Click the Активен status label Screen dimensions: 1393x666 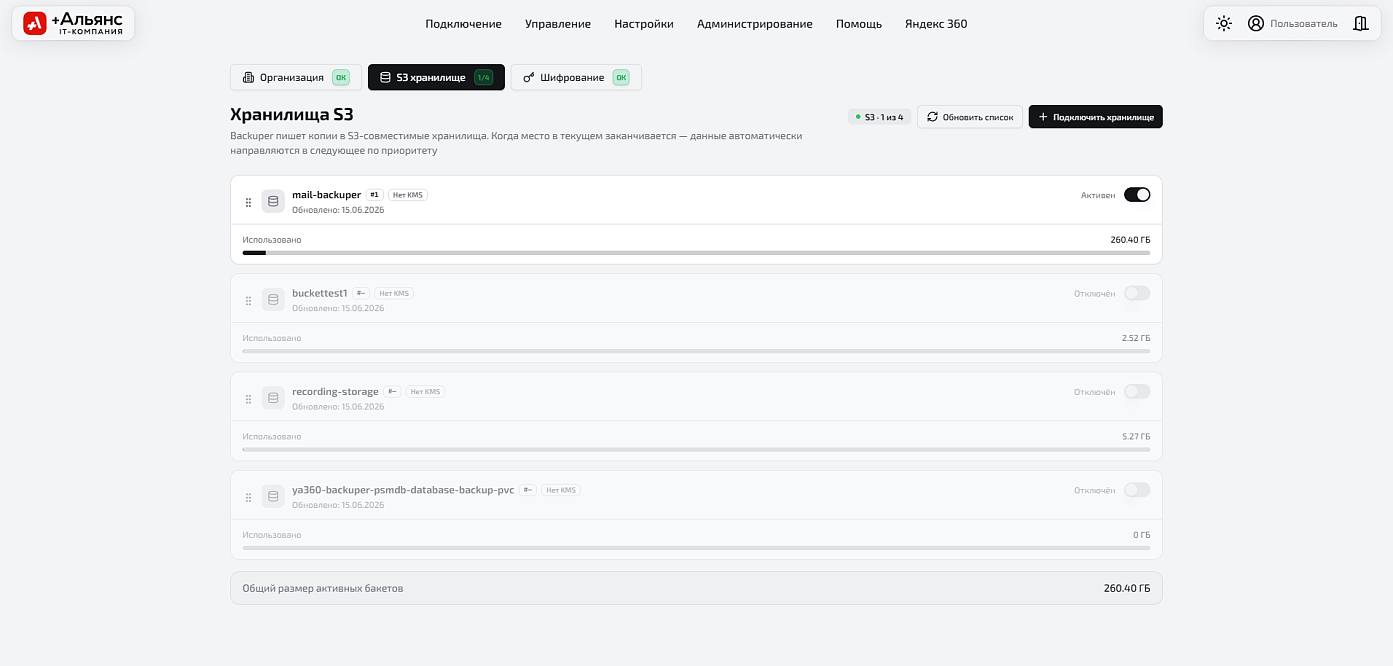(x=1098, y=195)
